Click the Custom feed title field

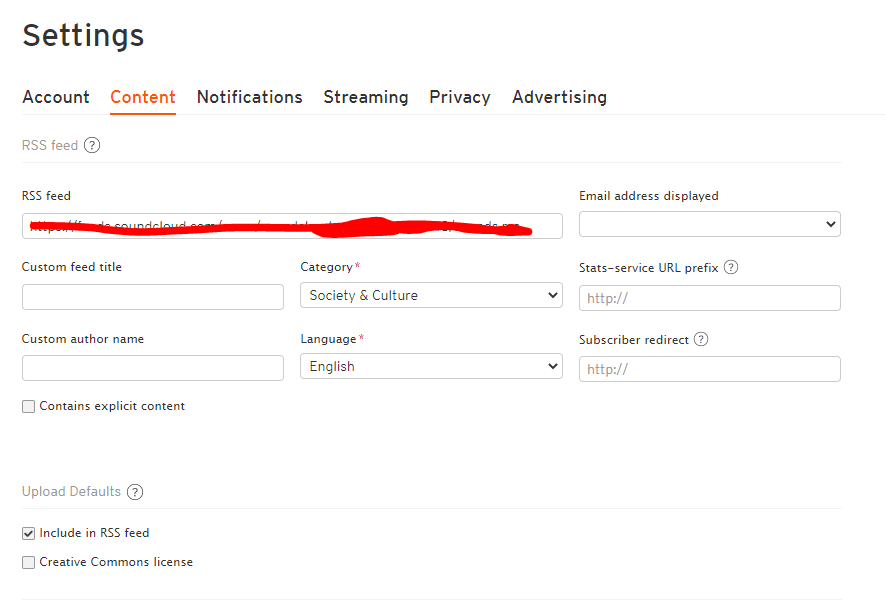152,297
